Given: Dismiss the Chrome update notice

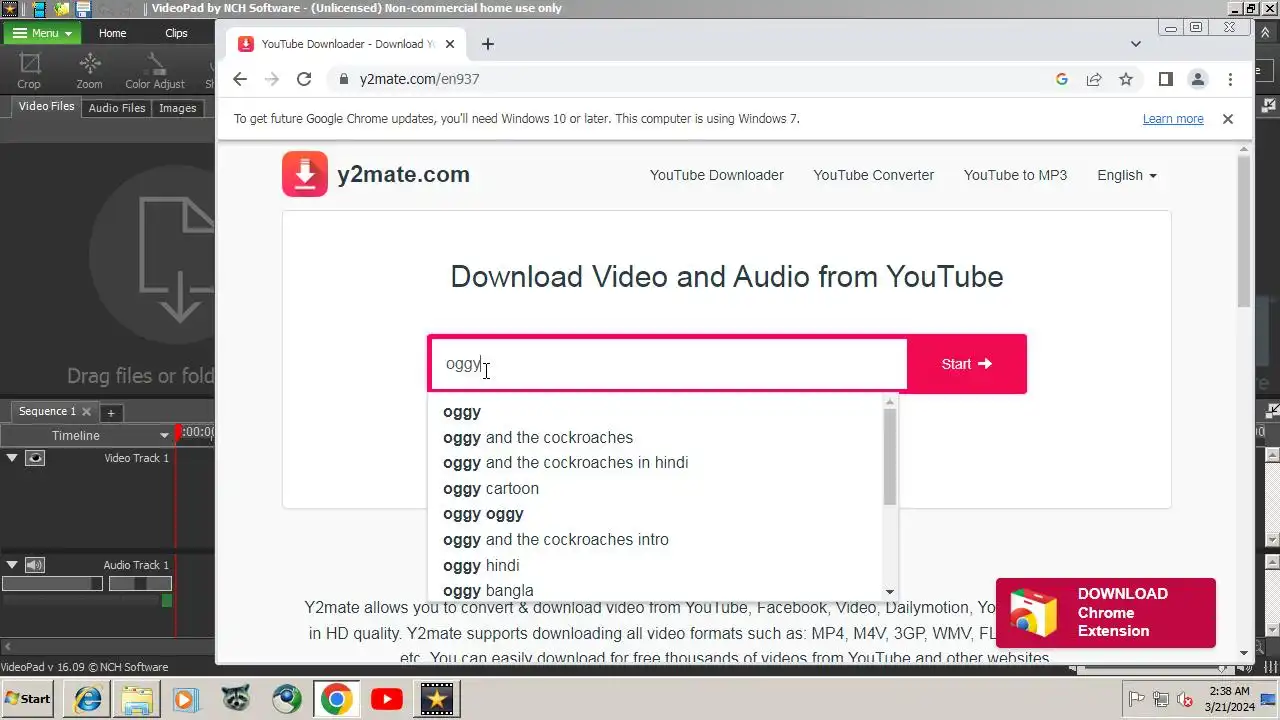Looking at the screenshot, I should click(1228, 118).
